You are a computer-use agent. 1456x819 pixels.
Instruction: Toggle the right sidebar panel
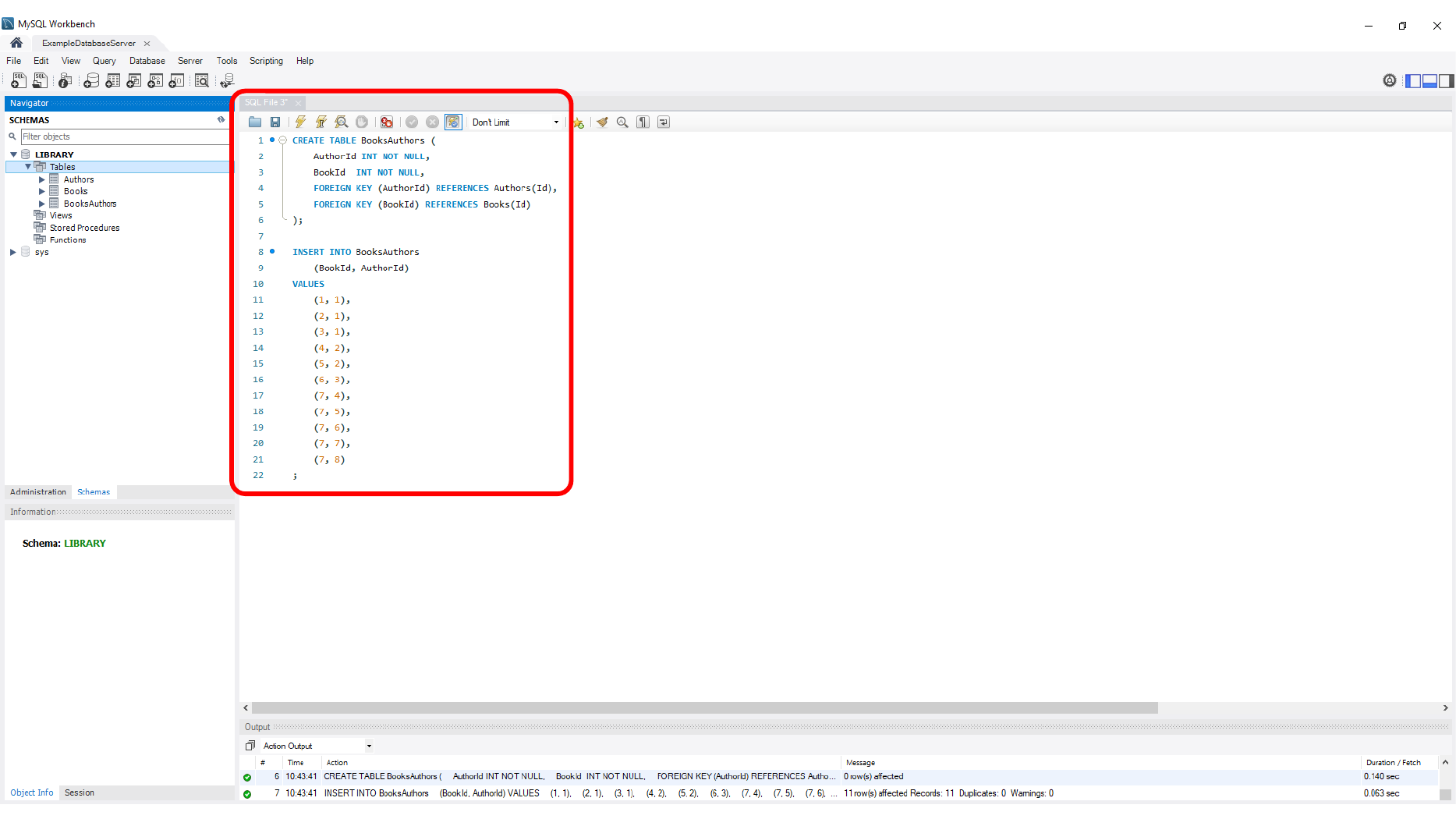[x=1446, y=81]
